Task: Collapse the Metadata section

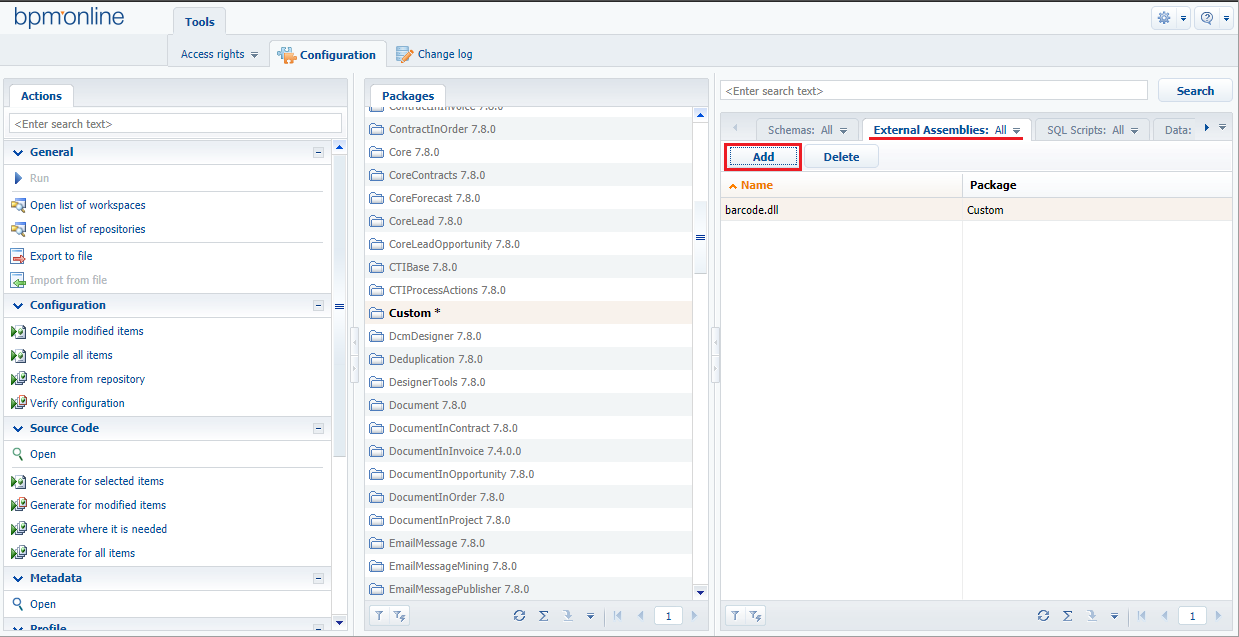Action: tap(318, 578)
